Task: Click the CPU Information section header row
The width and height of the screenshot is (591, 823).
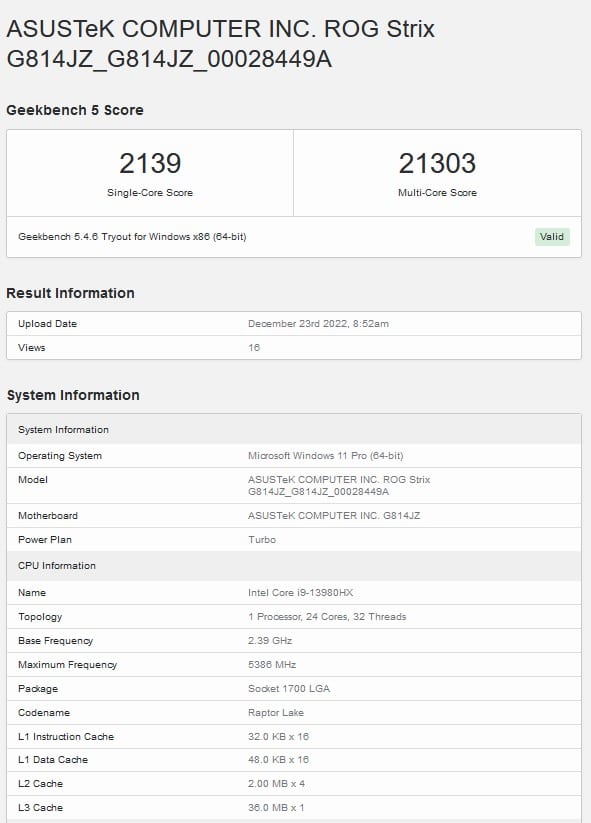Action: 294,566
